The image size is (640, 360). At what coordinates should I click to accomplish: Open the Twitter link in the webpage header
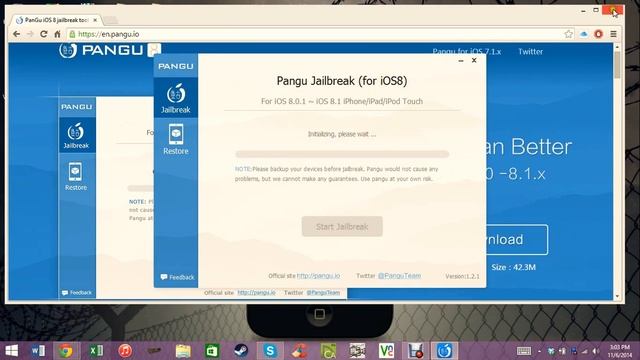(530, 52)
